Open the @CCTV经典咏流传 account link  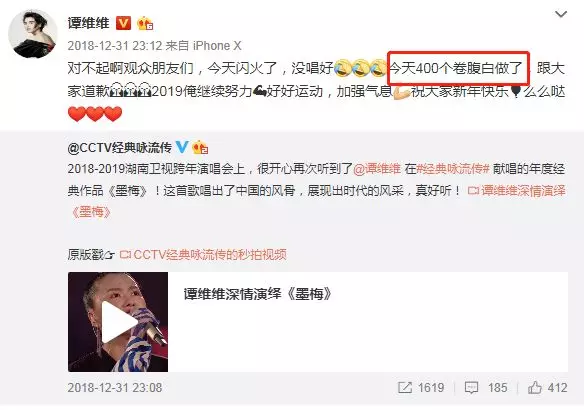119,148
